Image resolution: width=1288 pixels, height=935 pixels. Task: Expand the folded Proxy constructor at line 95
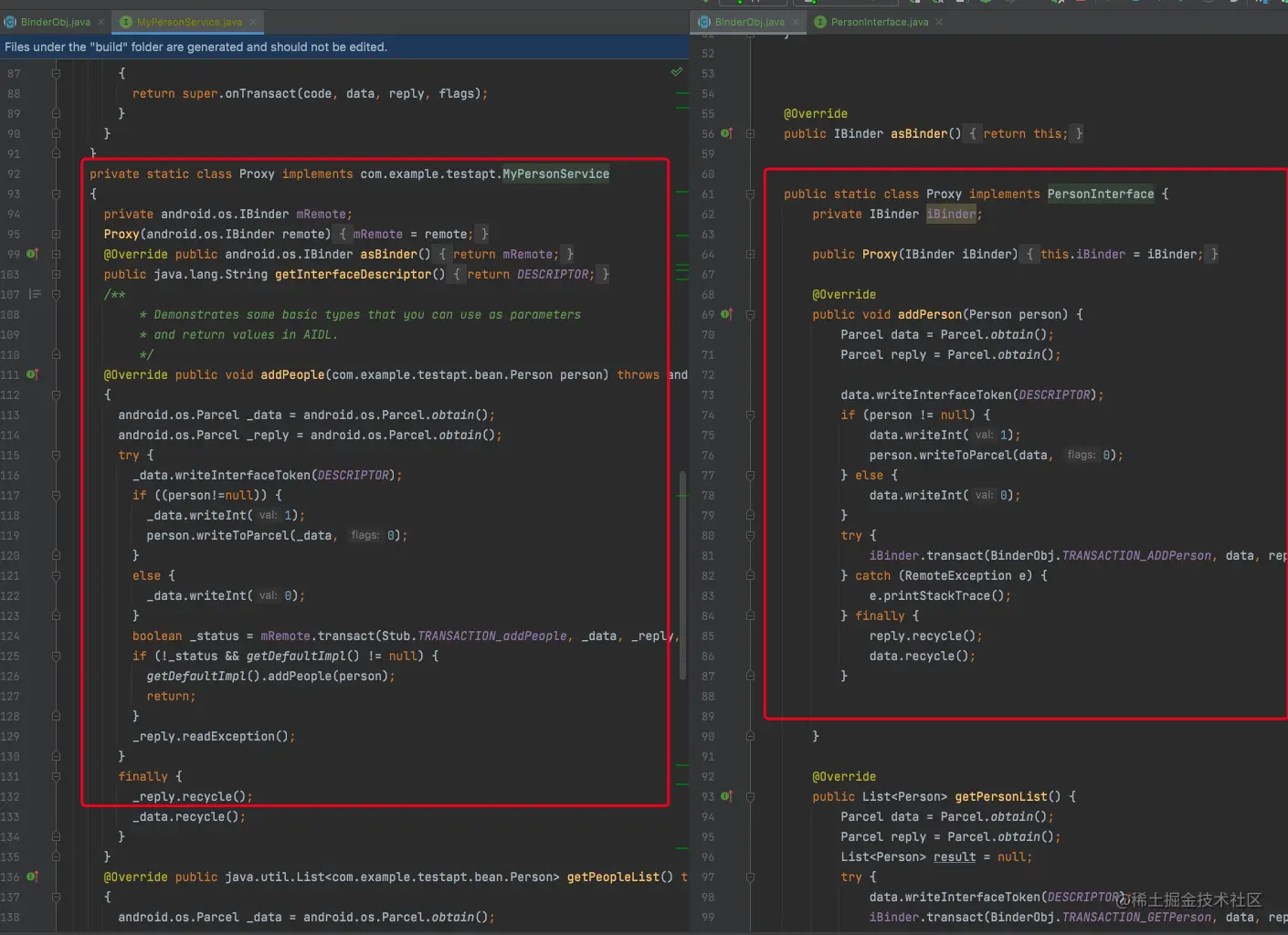[x=56, y=234]
